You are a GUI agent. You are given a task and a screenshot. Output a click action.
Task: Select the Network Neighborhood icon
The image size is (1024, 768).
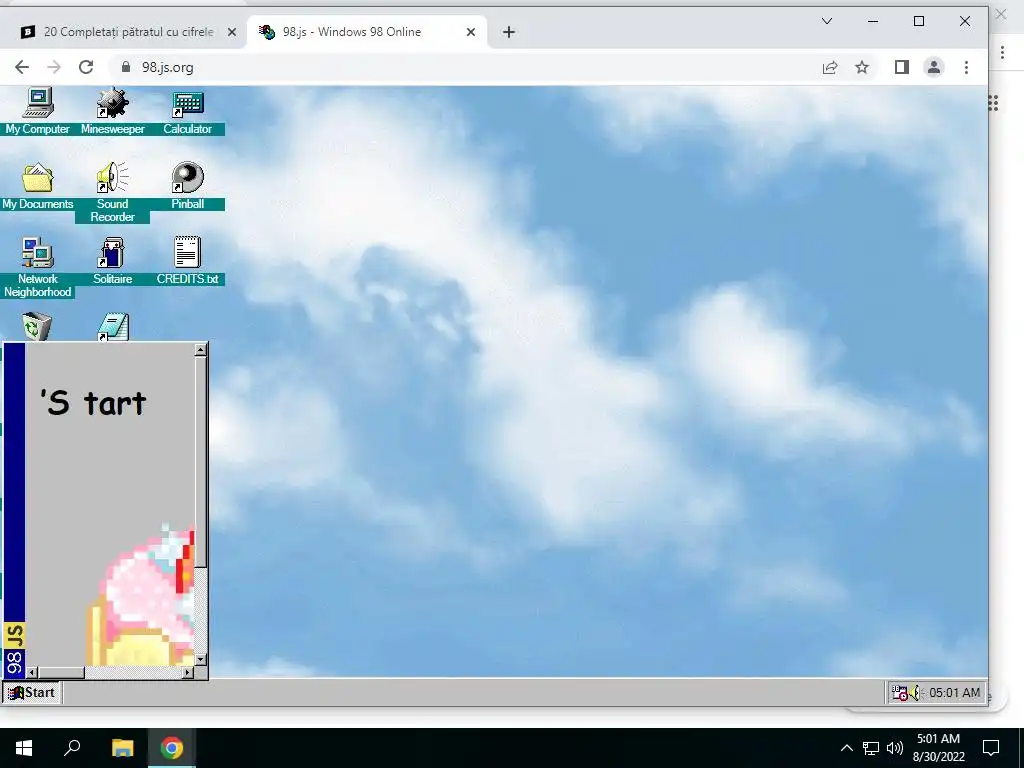[x=37, y=267]
